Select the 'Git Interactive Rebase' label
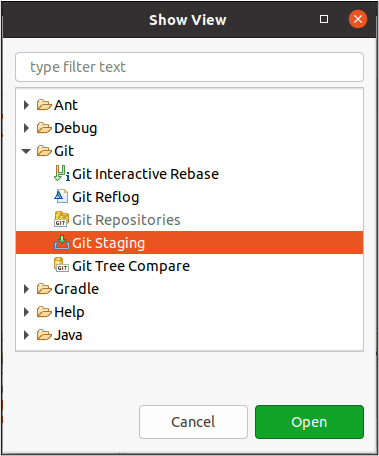The width and height of the screenshot is (379, 456). 145,174
